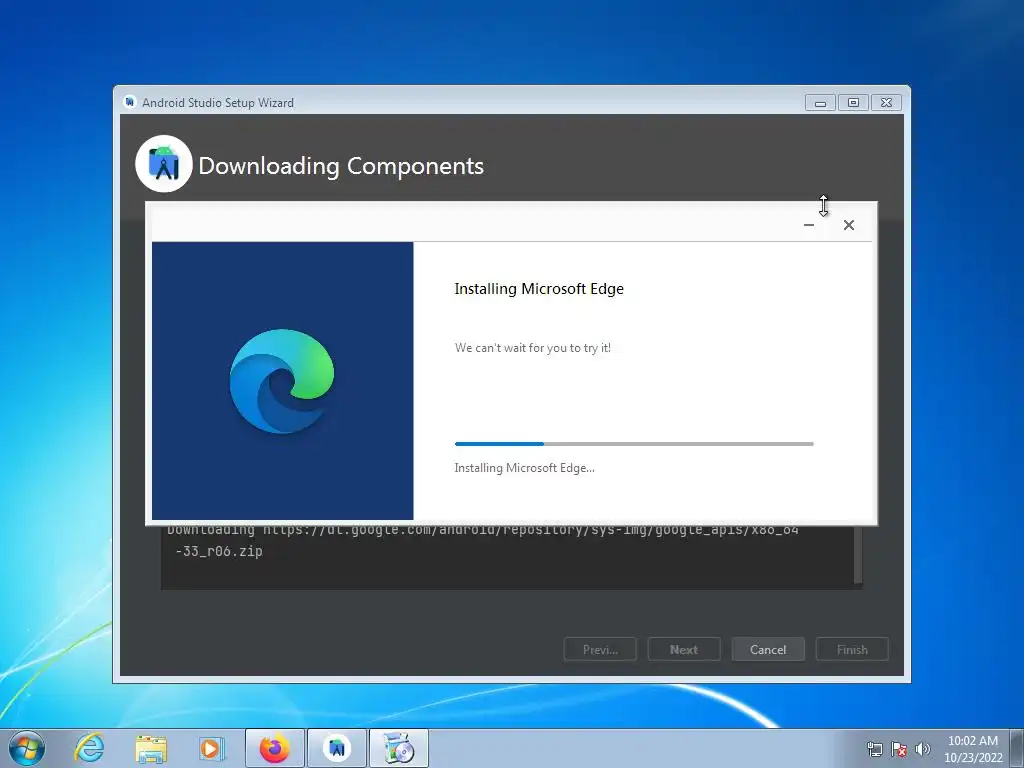The height and width of the screenshot is (768, 1024).
Task: Click the Cancel button in Setup Wizard
Action: [x=768, y=649]
